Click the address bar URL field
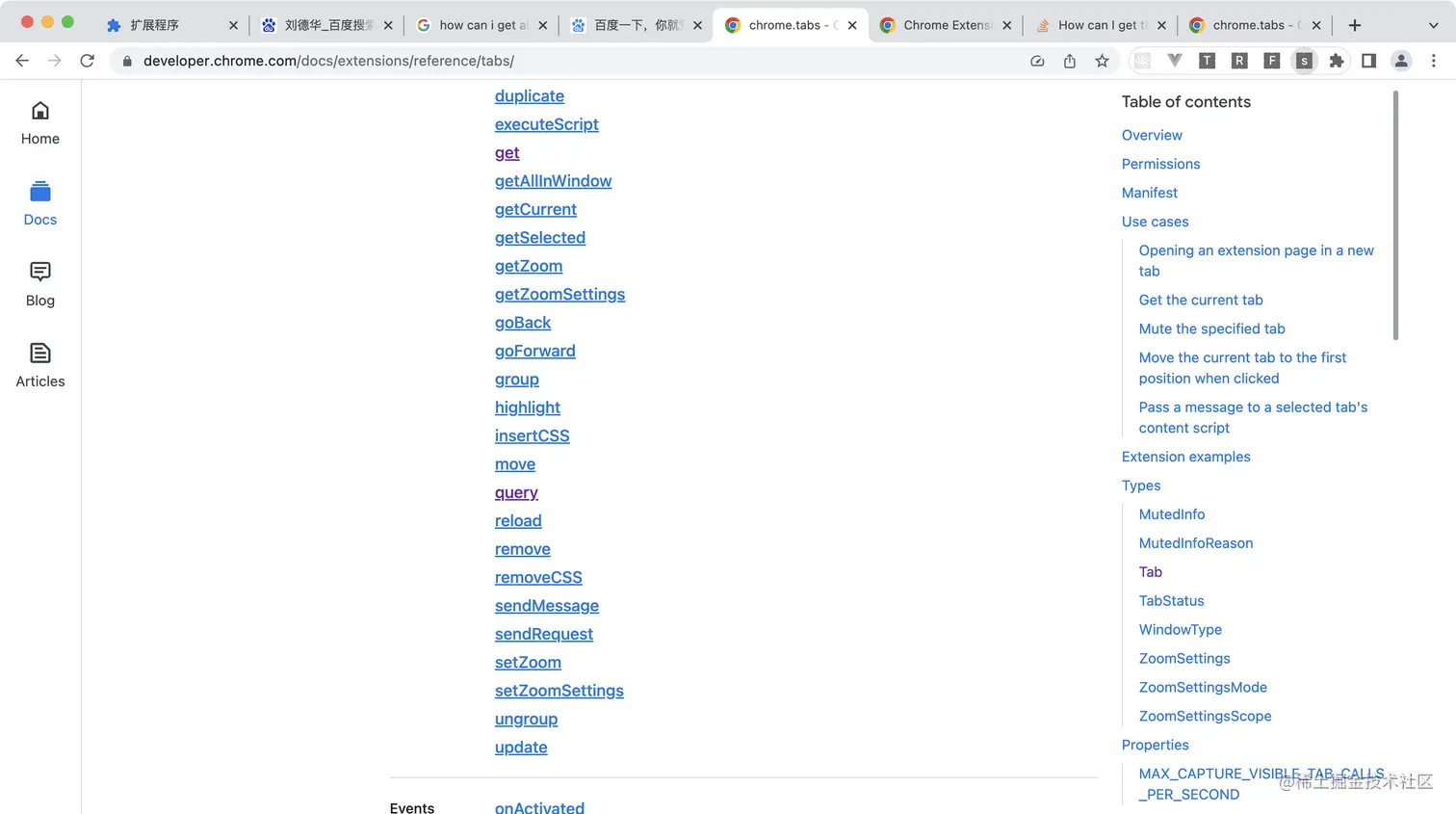 click(385, 60)
